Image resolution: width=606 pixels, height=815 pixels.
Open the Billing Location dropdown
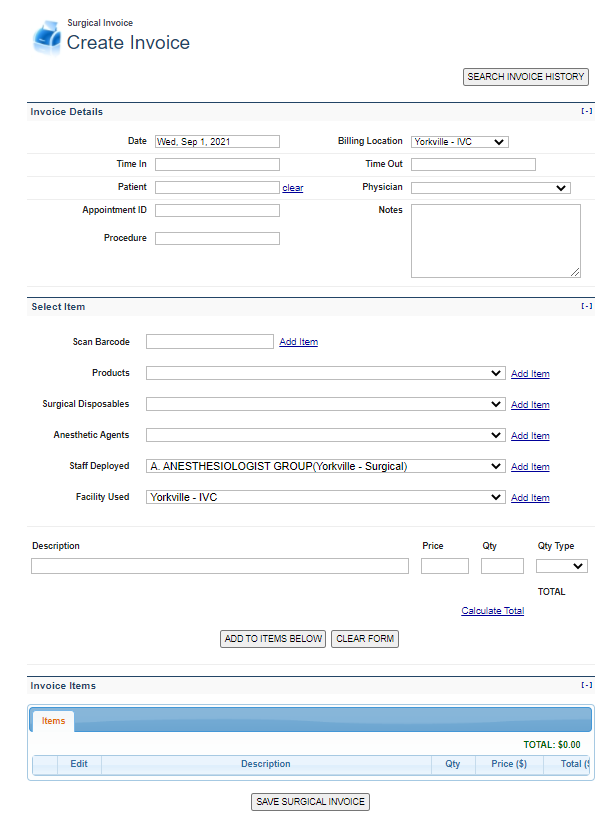point(459,142)
